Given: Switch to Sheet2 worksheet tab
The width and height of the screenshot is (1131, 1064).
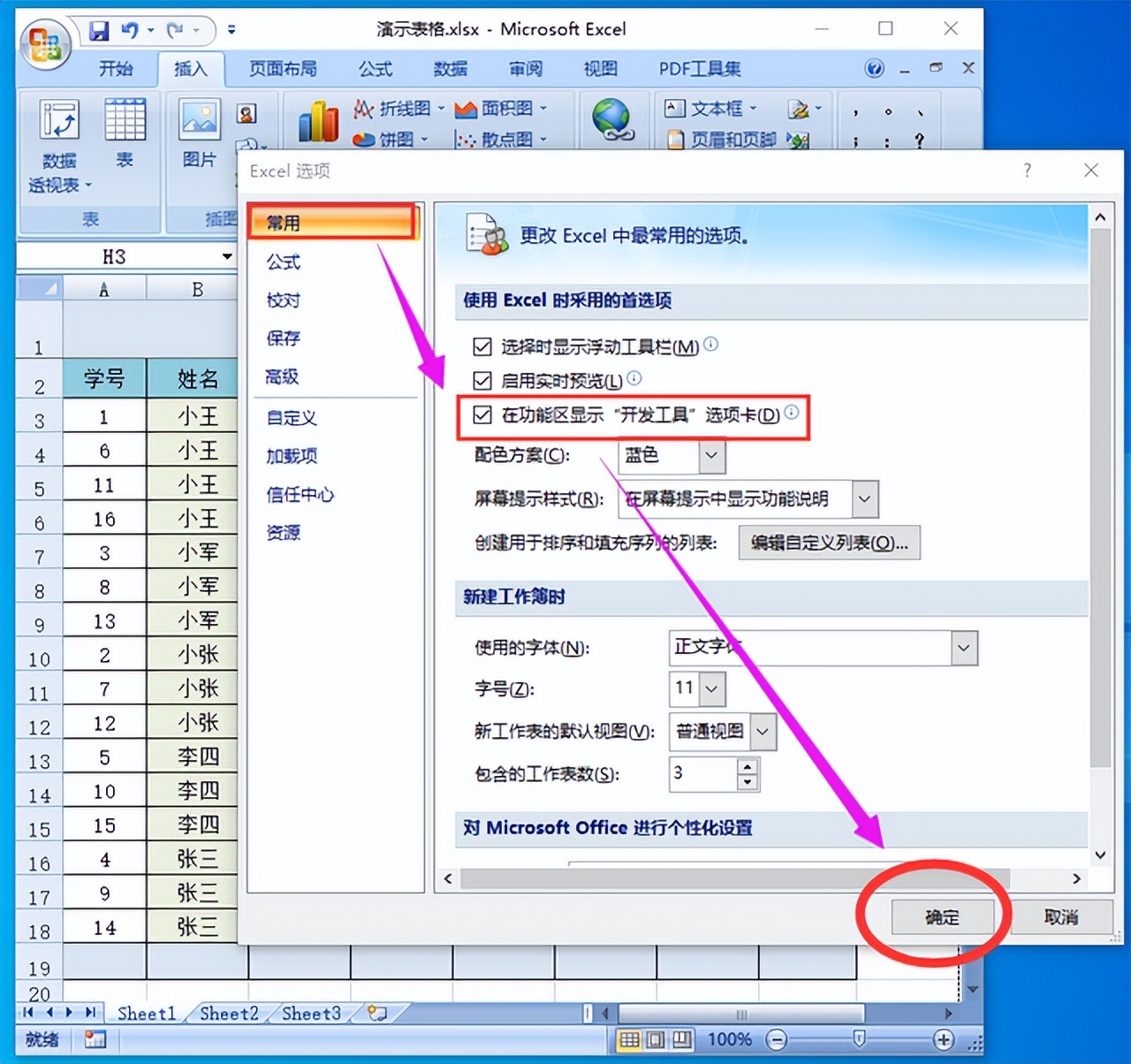Looking at the screenshot, I should [x=229, y=1013].
